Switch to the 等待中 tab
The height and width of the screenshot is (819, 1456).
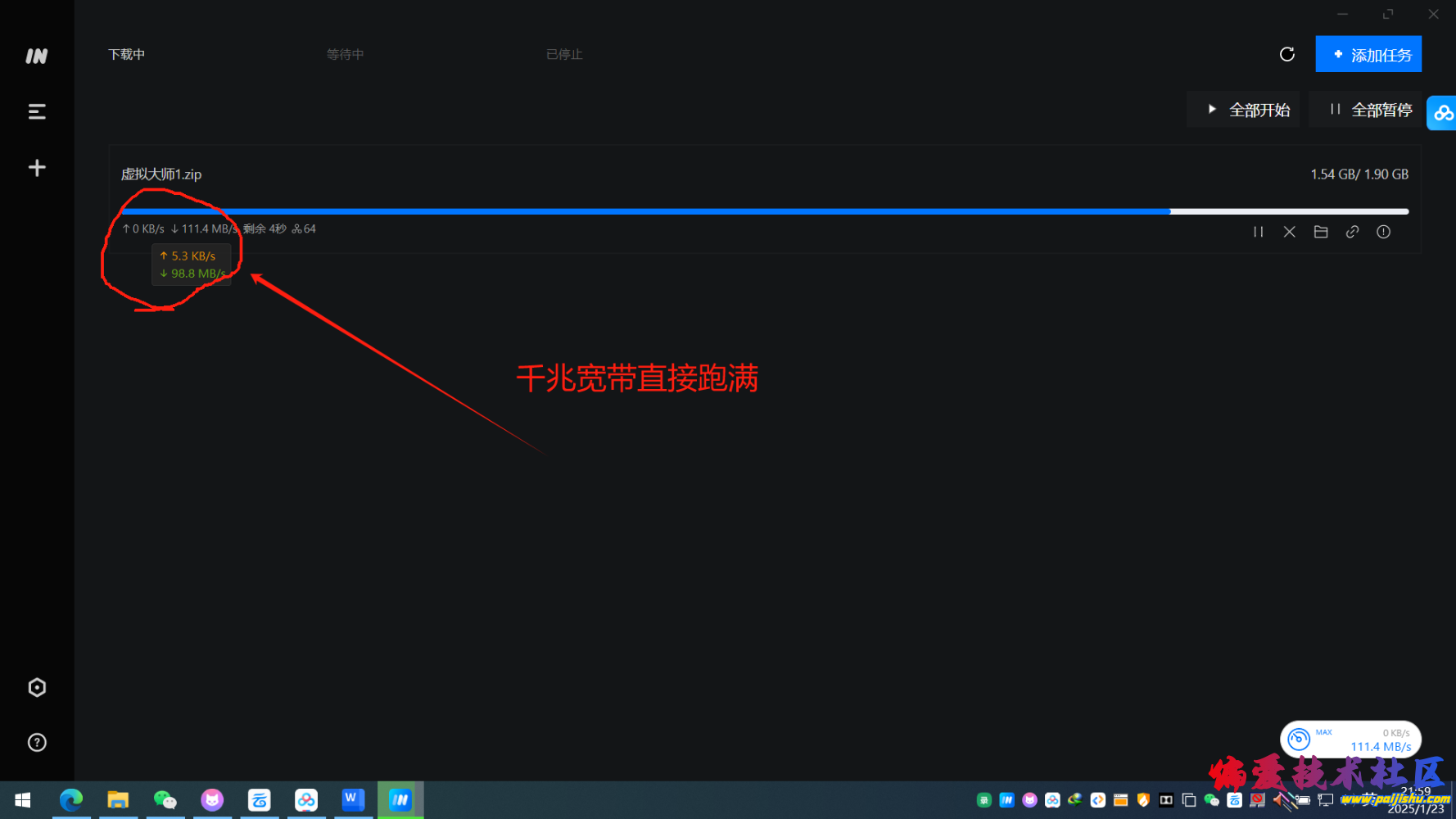(x=345, y=54)
